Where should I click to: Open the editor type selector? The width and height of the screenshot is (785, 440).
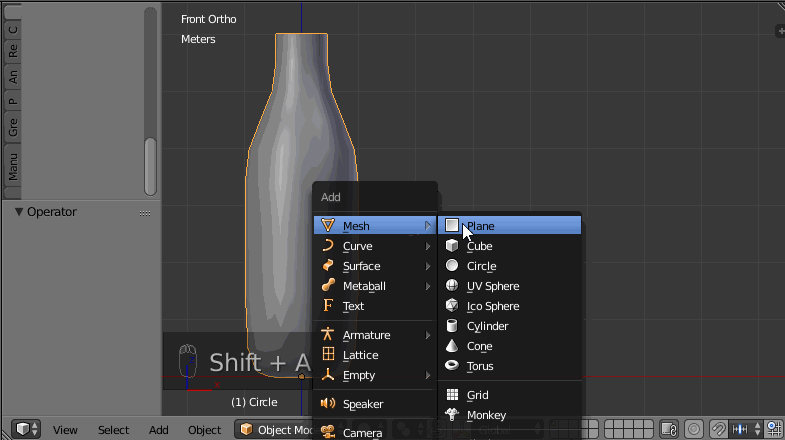click(x=26, y=429)
